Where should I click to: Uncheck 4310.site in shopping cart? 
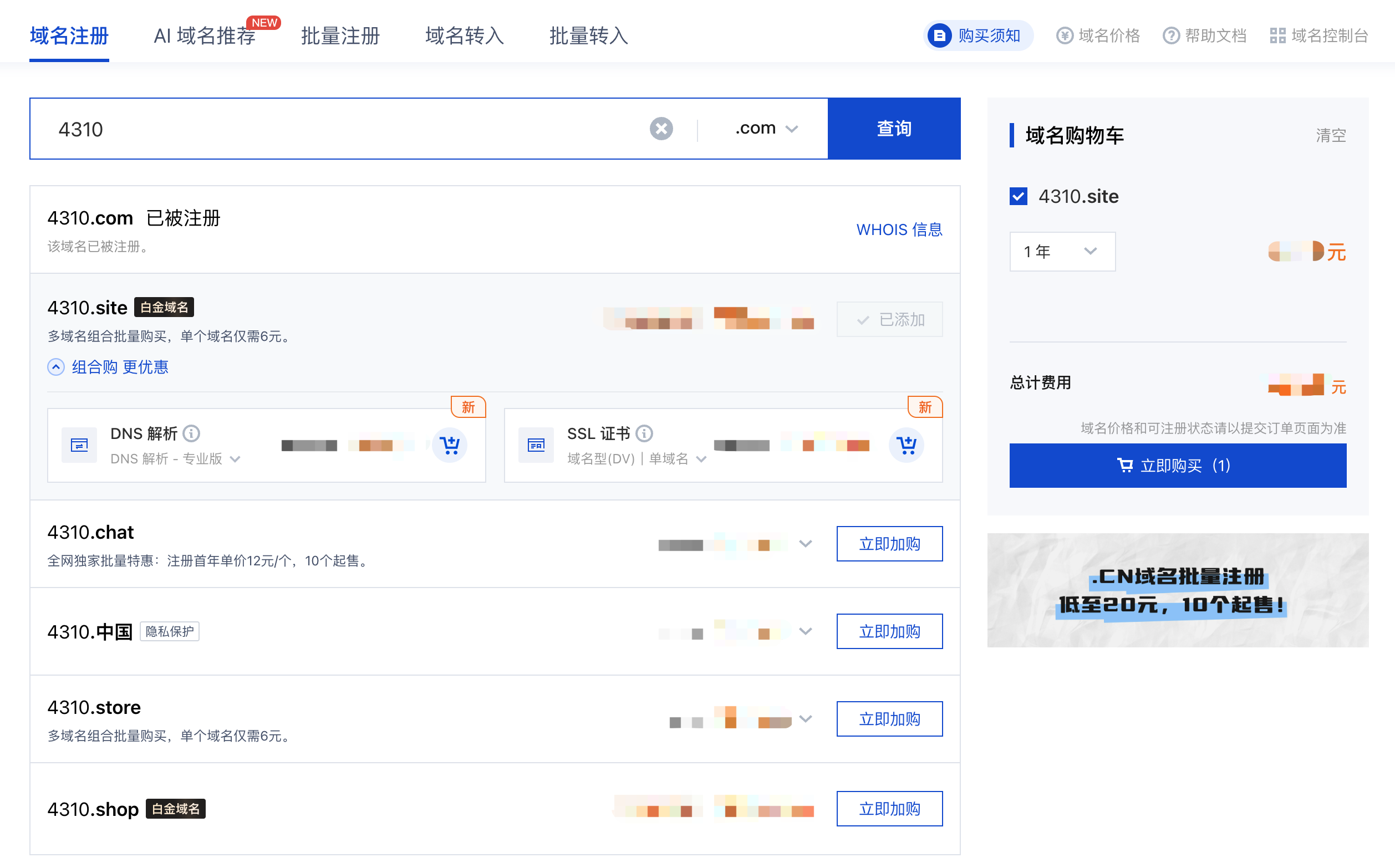(1018, 196)
